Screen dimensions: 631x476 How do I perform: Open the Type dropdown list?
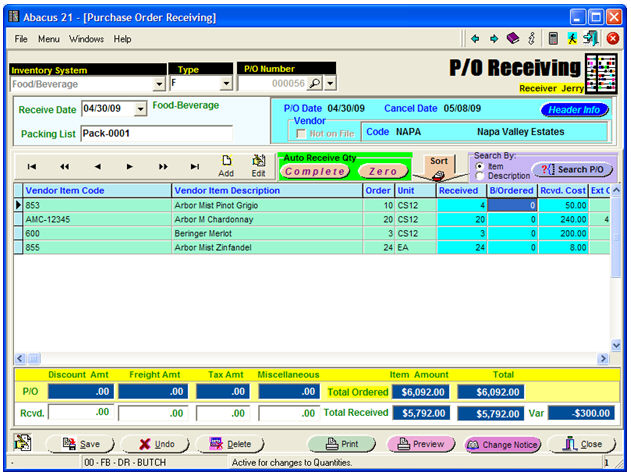[x=225, y=84]
